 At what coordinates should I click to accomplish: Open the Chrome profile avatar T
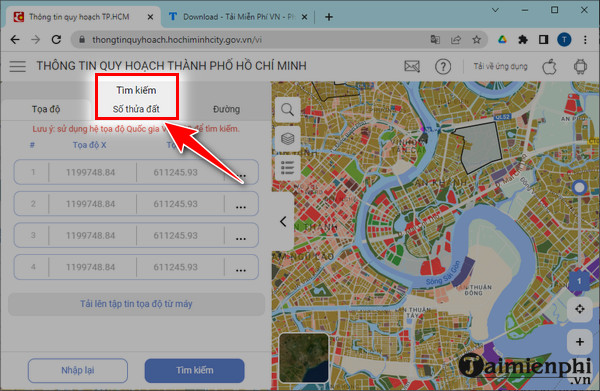(564, 39)
